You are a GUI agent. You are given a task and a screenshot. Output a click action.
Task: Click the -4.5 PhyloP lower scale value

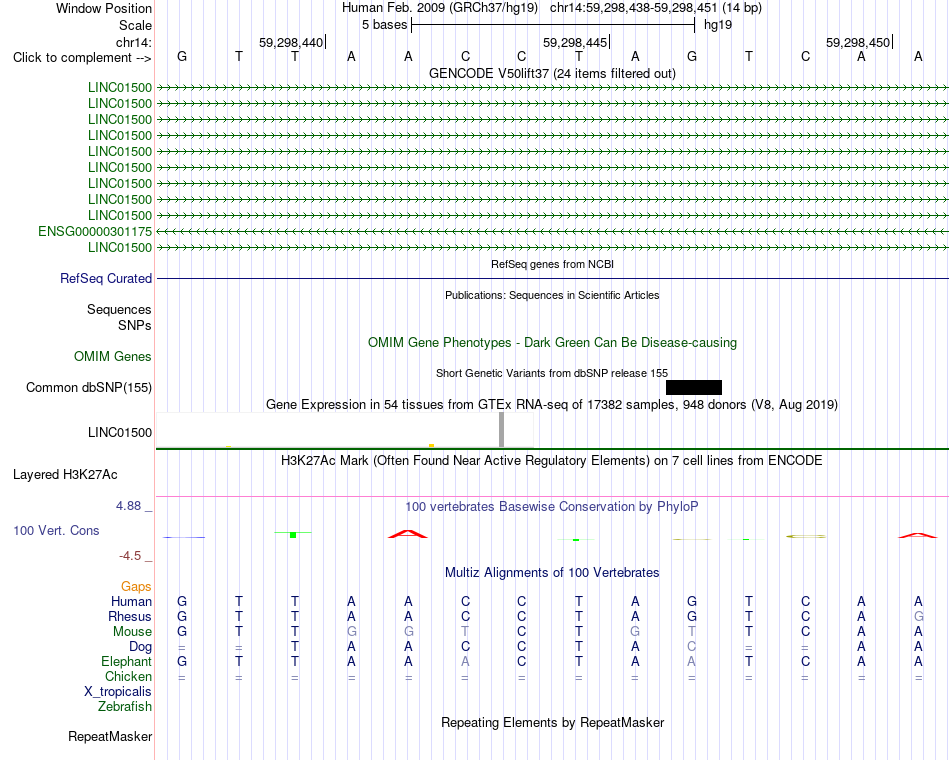tap(130, 556)
